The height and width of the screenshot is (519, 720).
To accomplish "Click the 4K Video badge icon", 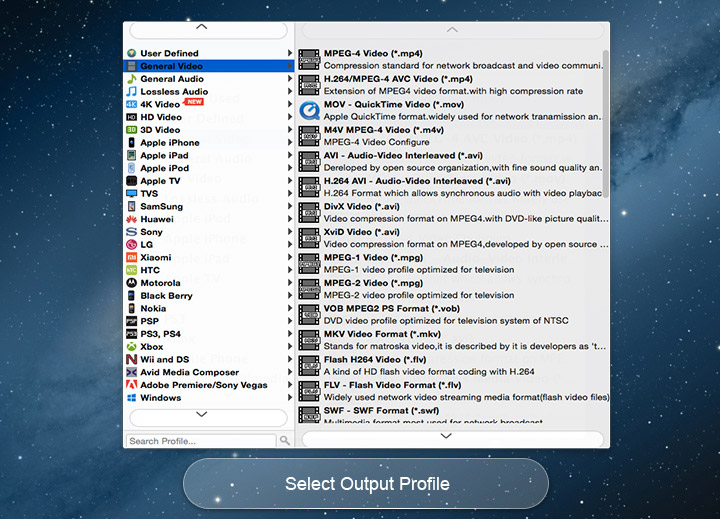I will click(132, 104).
